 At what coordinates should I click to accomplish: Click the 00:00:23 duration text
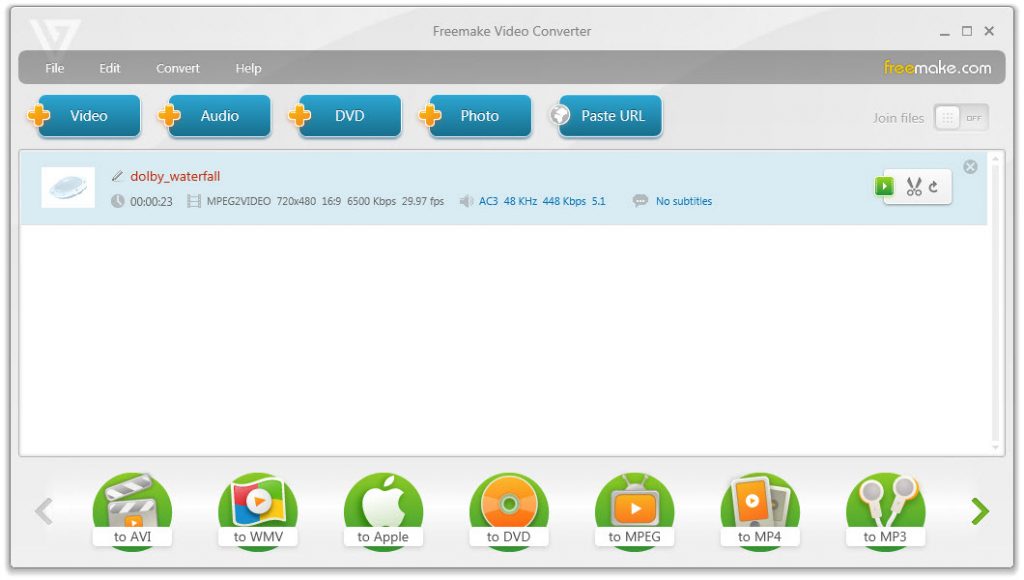152,201
